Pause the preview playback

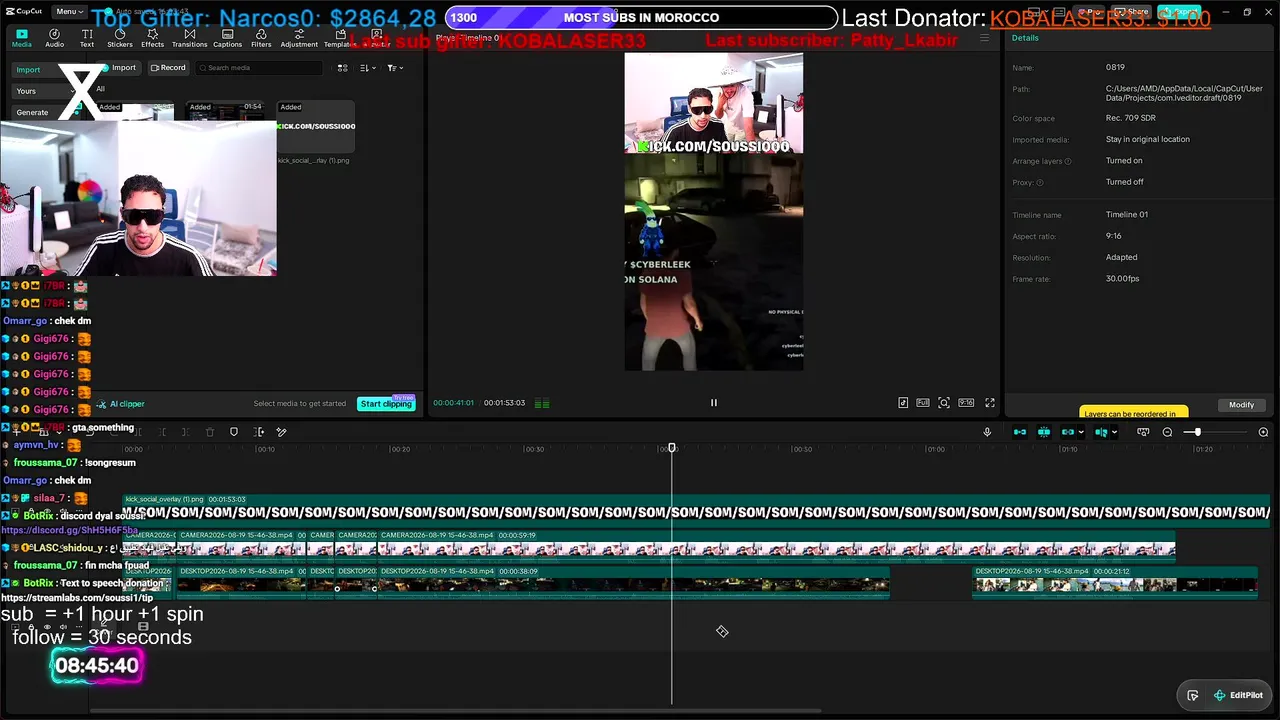point(714,403)
